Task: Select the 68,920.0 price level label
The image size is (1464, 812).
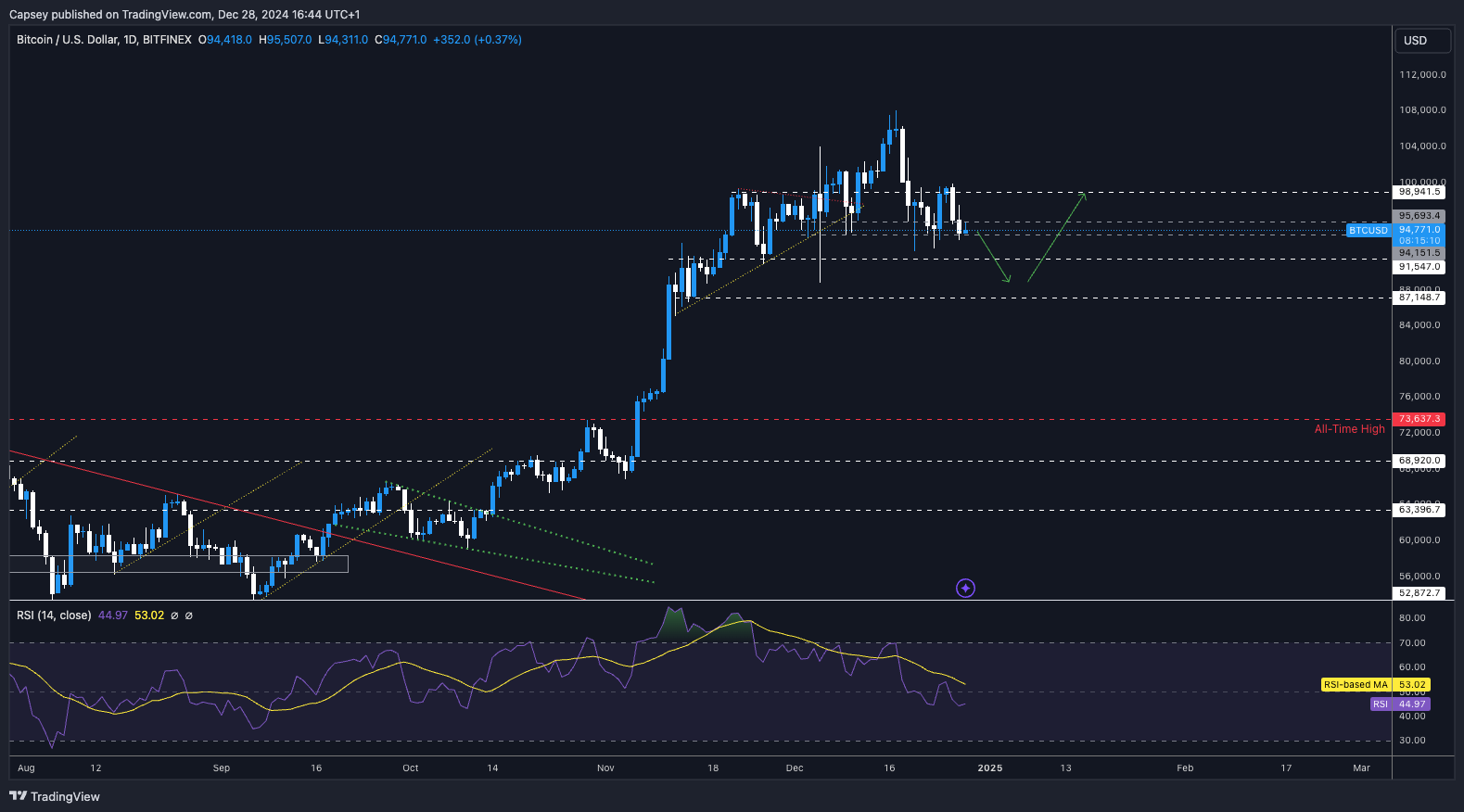Action: point(1419,461)
